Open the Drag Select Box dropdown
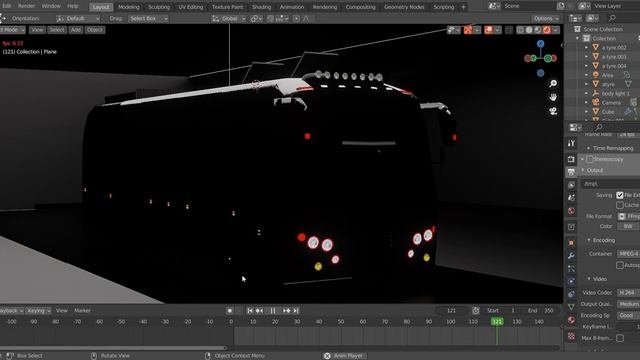 [x=148, y=18]
